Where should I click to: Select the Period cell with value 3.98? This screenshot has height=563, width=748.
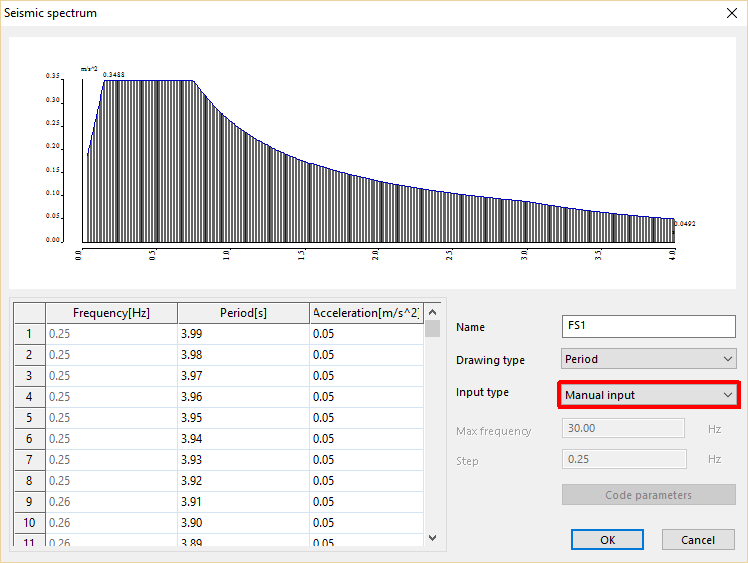point(243,355)
